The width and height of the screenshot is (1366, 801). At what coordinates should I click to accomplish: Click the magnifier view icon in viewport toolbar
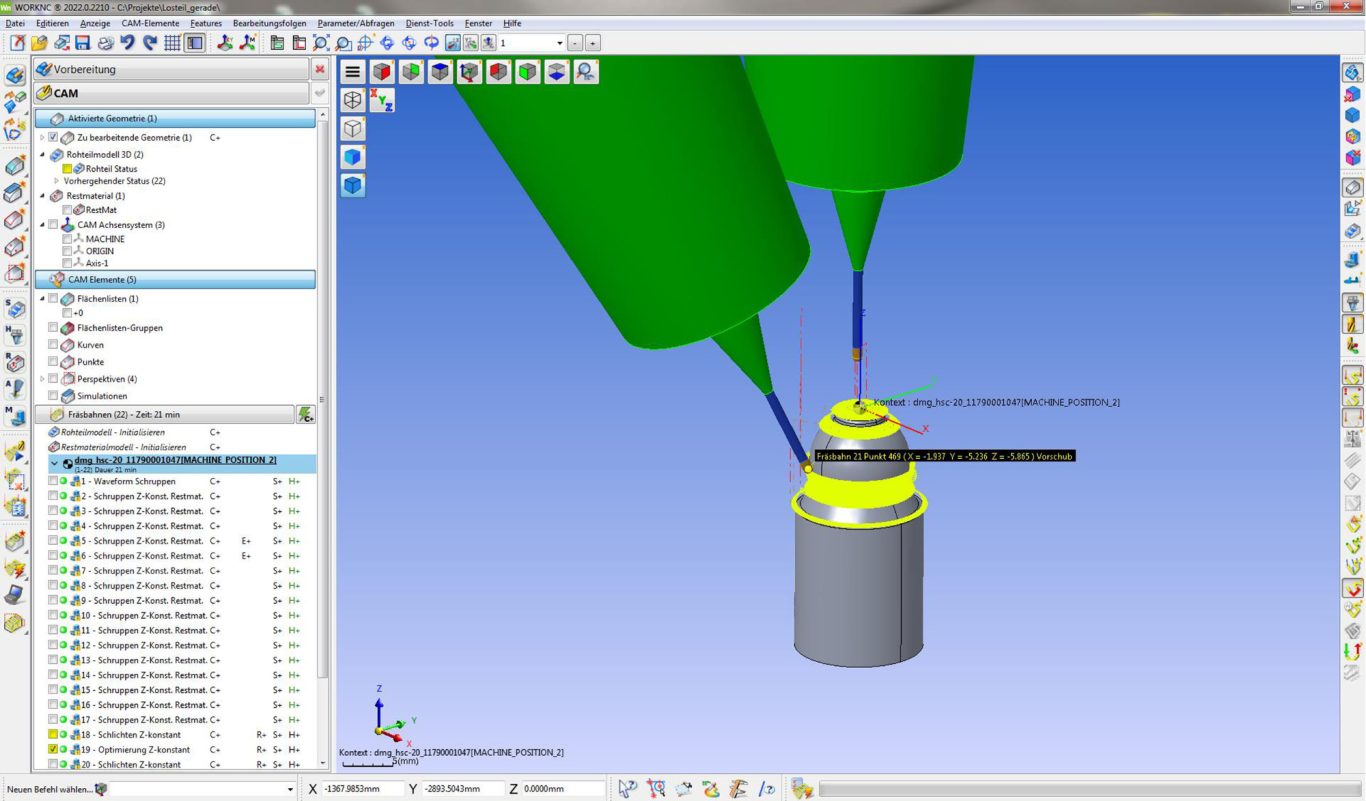[x=586, y=72]
